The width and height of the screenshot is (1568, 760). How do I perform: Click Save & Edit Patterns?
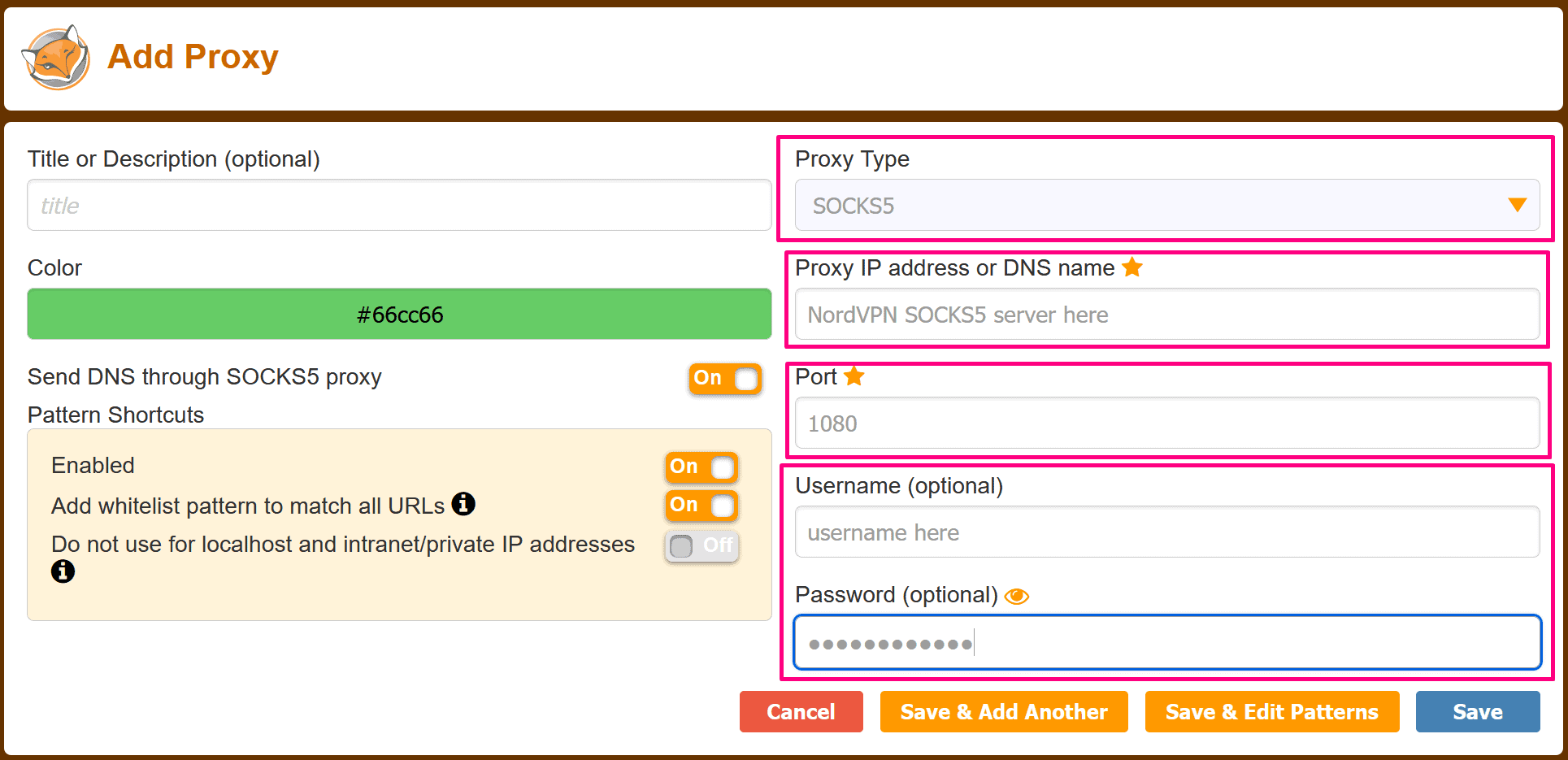(x=1271, y=711)
